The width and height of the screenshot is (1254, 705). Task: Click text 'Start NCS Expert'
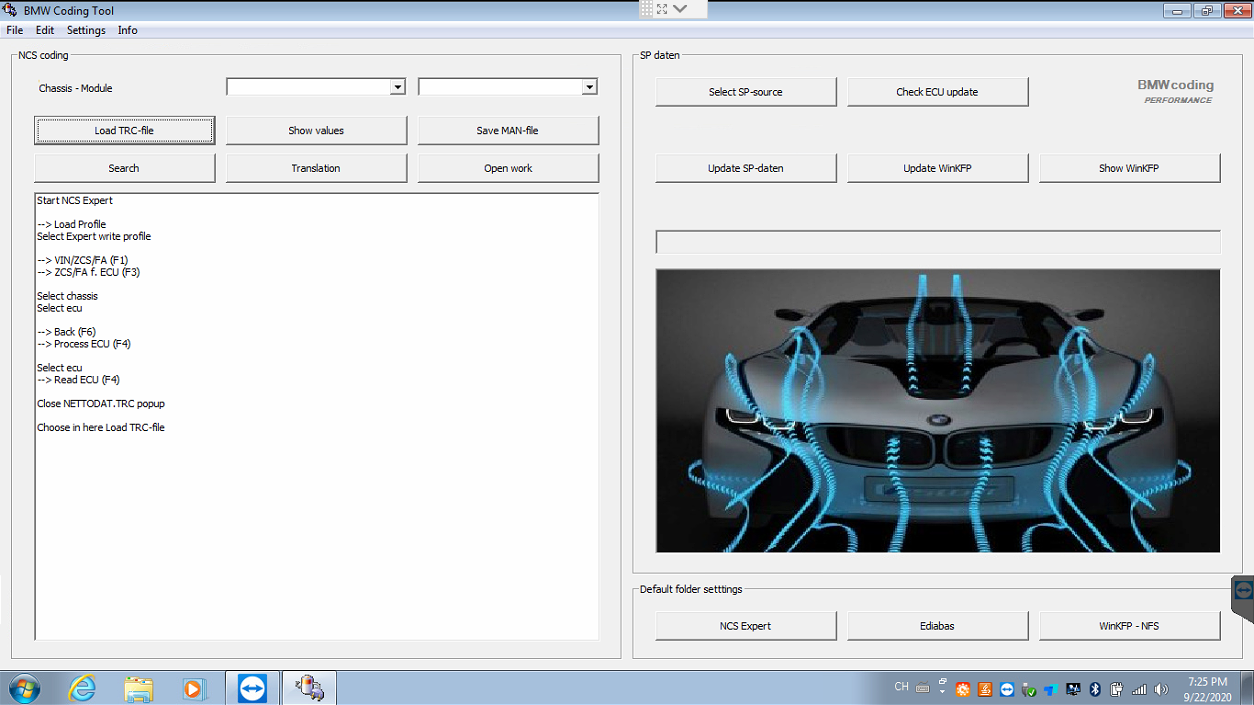click(75, 200)
